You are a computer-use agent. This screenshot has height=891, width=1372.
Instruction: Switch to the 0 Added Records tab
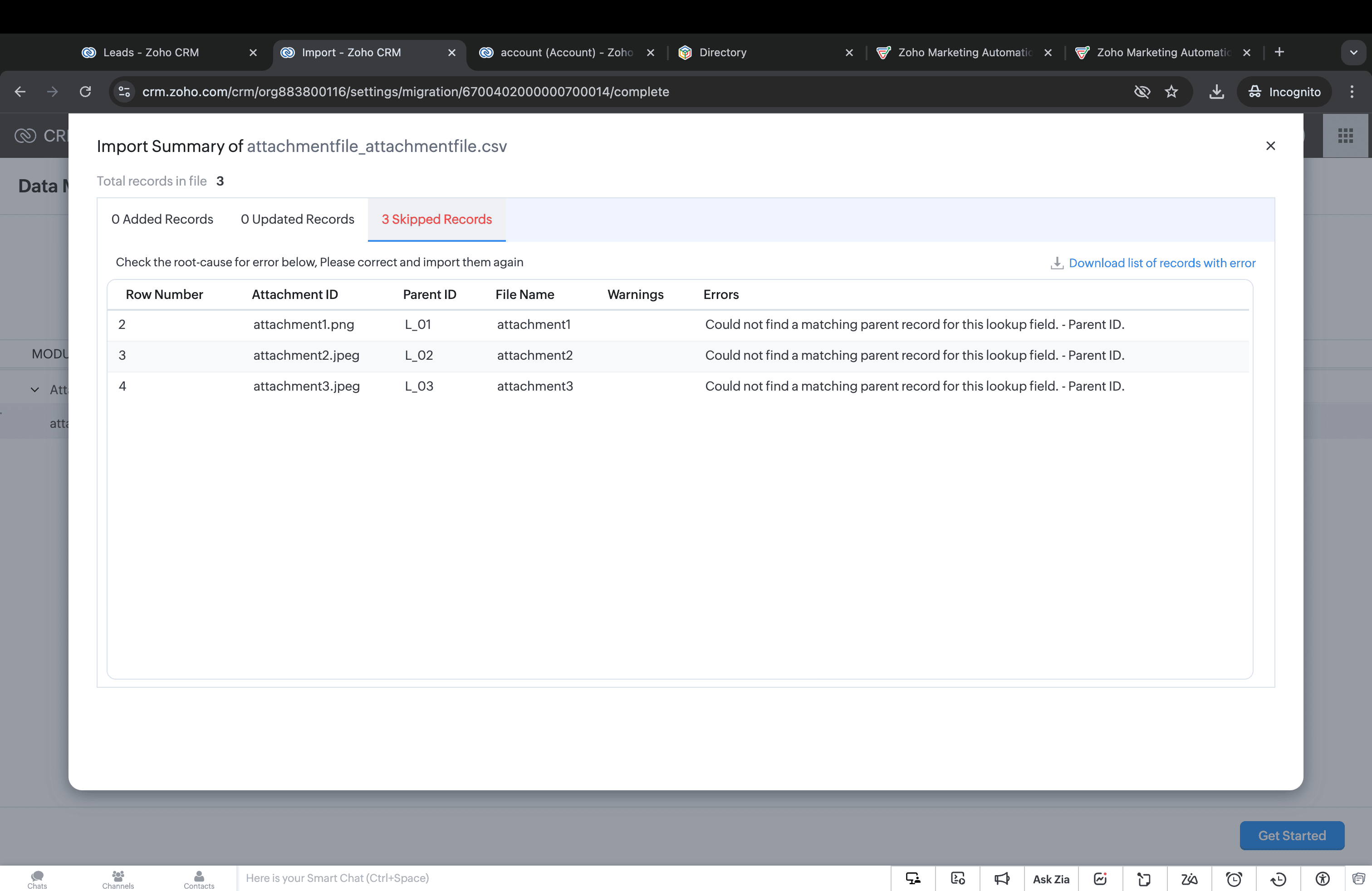point(162,219)
